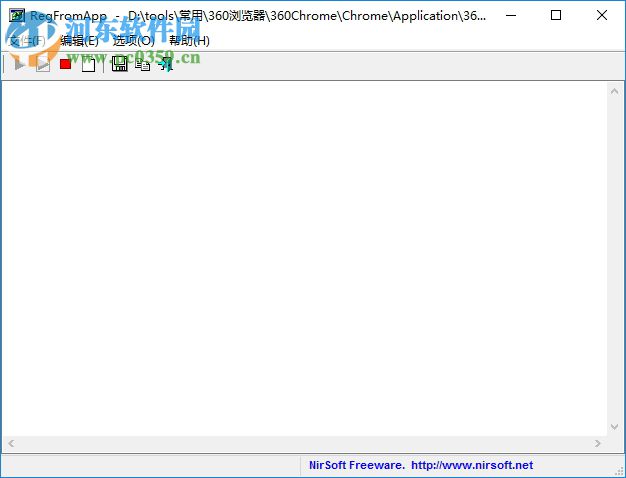The width and height of the screenshot is (626, 478).
Task: Open the 选项(O) menu
Action: pos(133,41)
